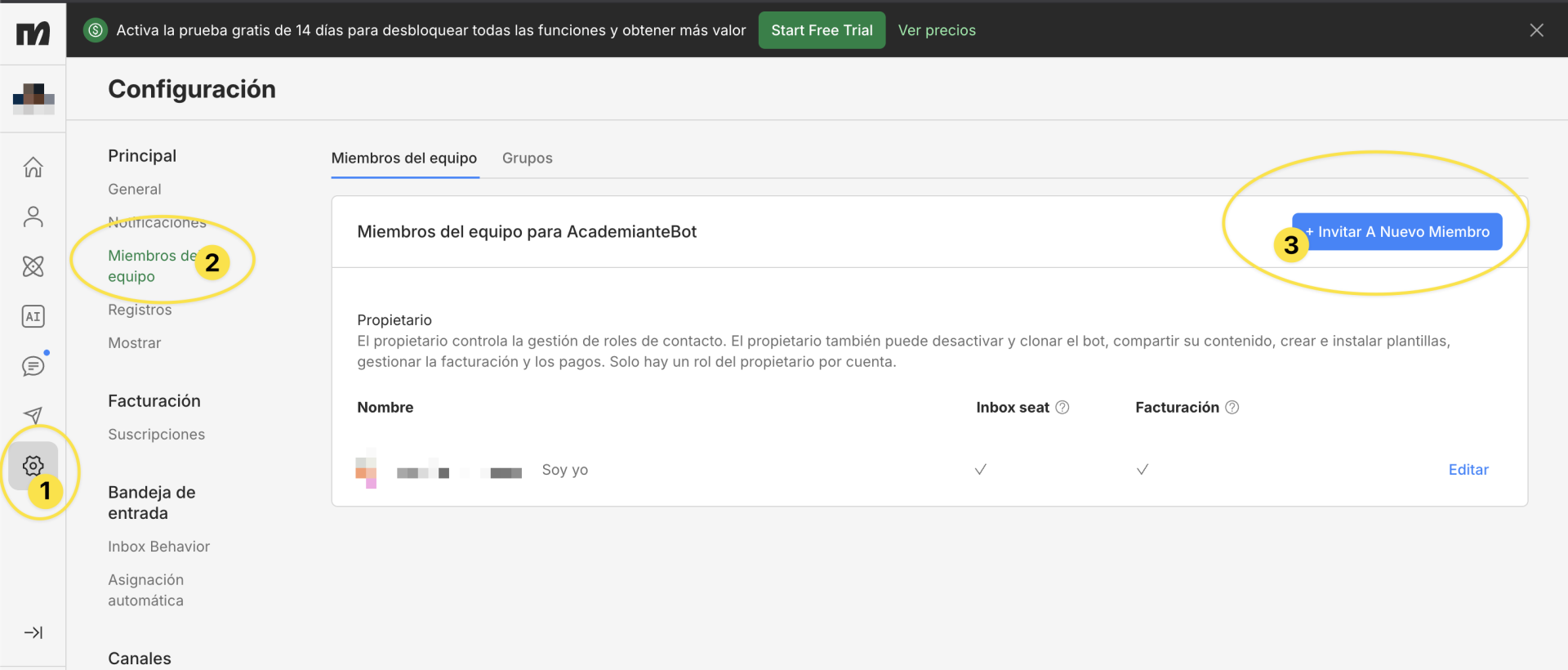This screenshot has width=1568, height=670.
Task: Open the Live Chat bubble icon
Action: [33, 366]
